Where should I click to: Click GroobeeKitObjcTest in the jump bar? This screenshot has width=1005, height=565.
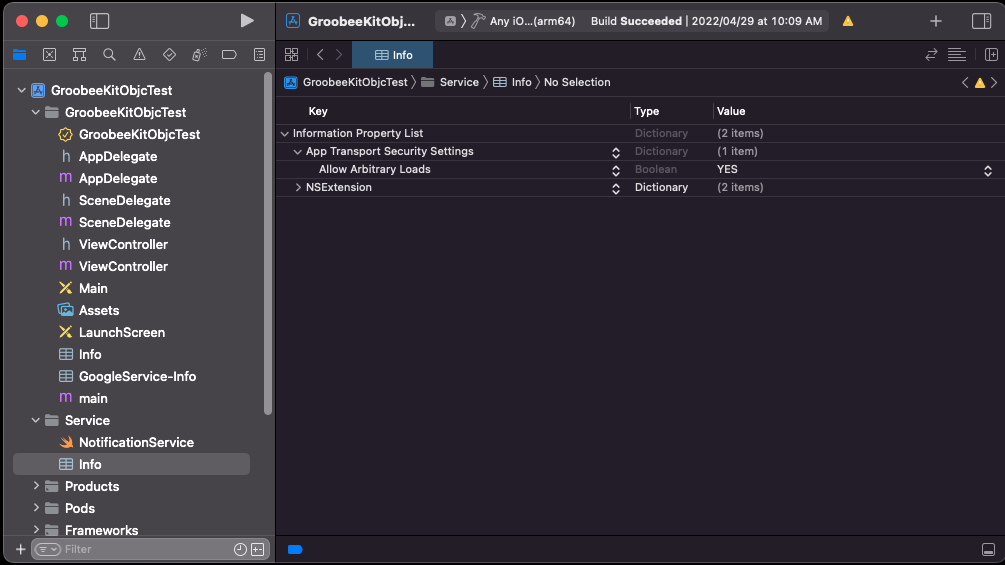tap(355, 82)
